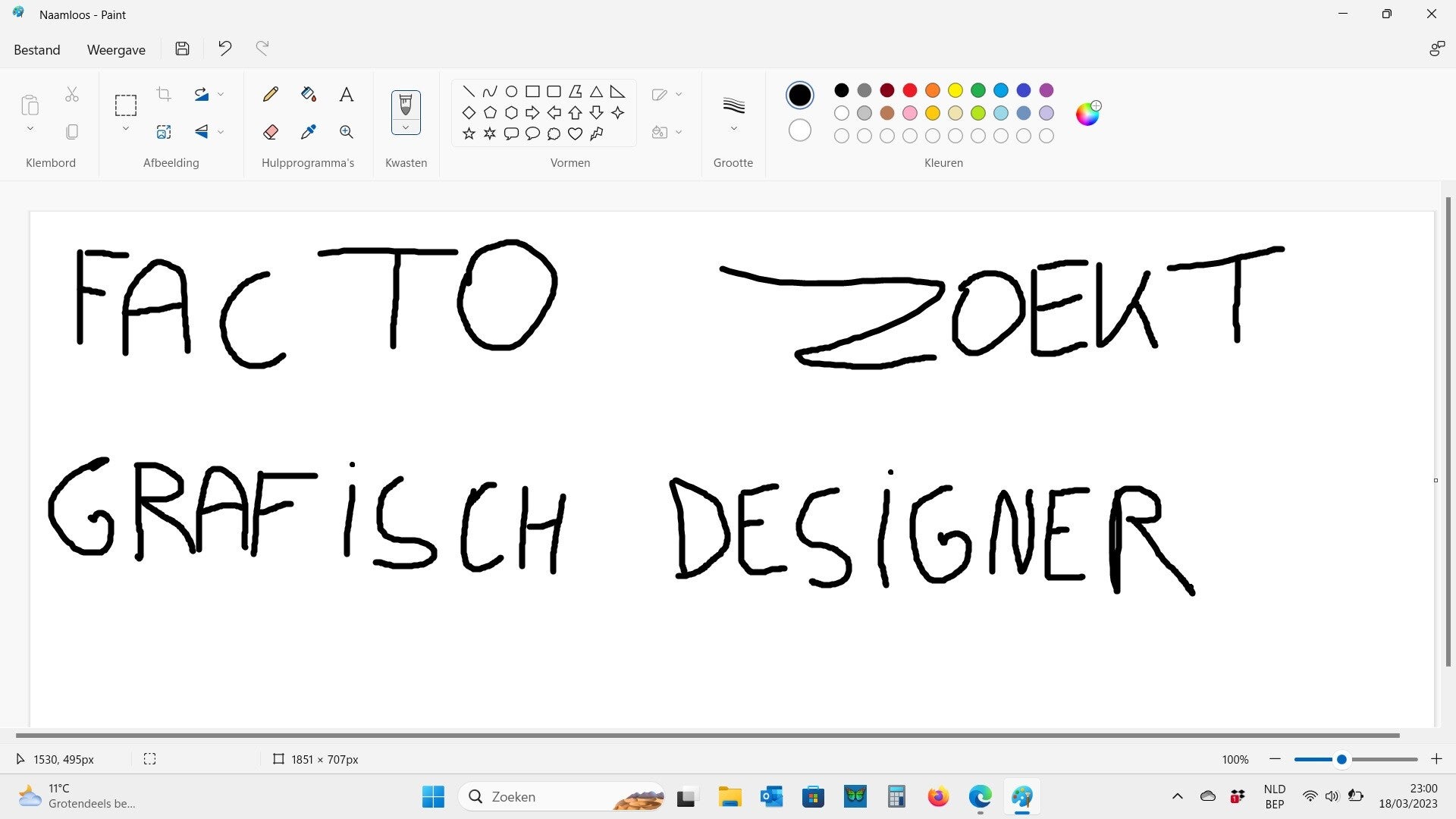Select the Fill bucket tool

coord(308,94)
